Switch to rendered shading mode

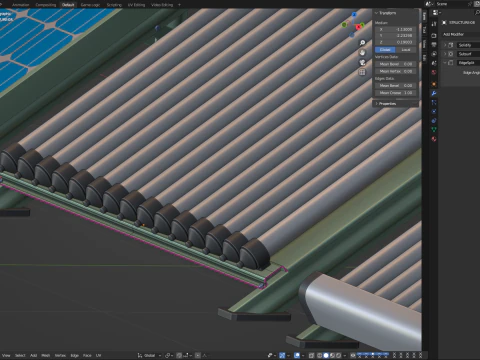[338, 355]
